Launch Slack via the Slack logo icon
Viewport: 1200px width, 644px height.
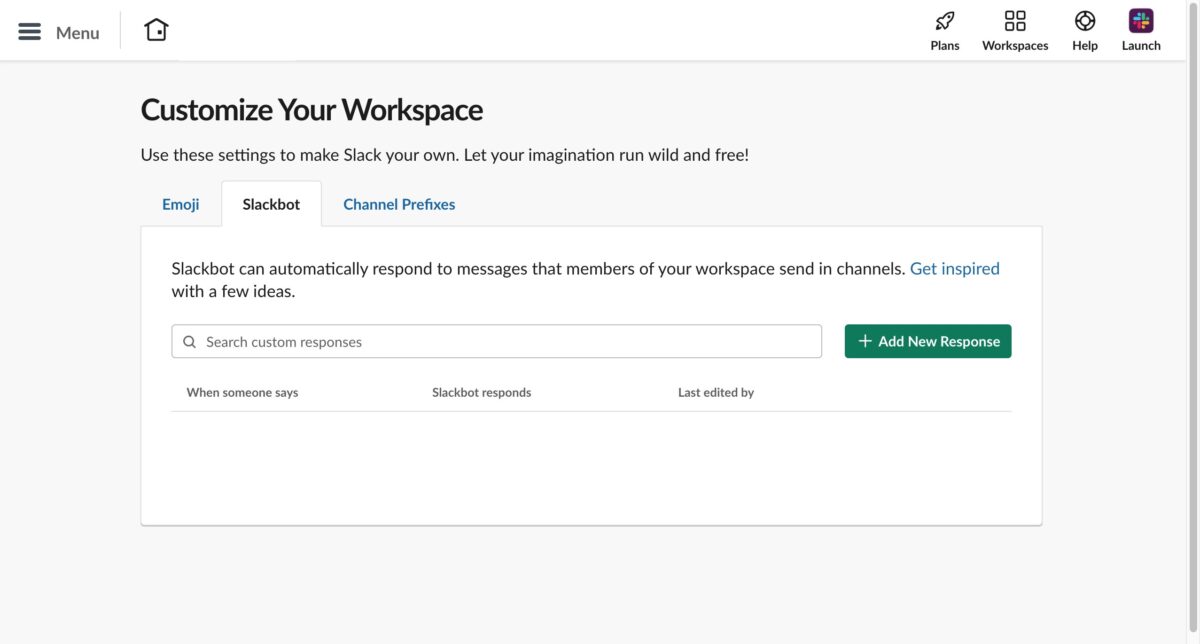point(1141,21)
